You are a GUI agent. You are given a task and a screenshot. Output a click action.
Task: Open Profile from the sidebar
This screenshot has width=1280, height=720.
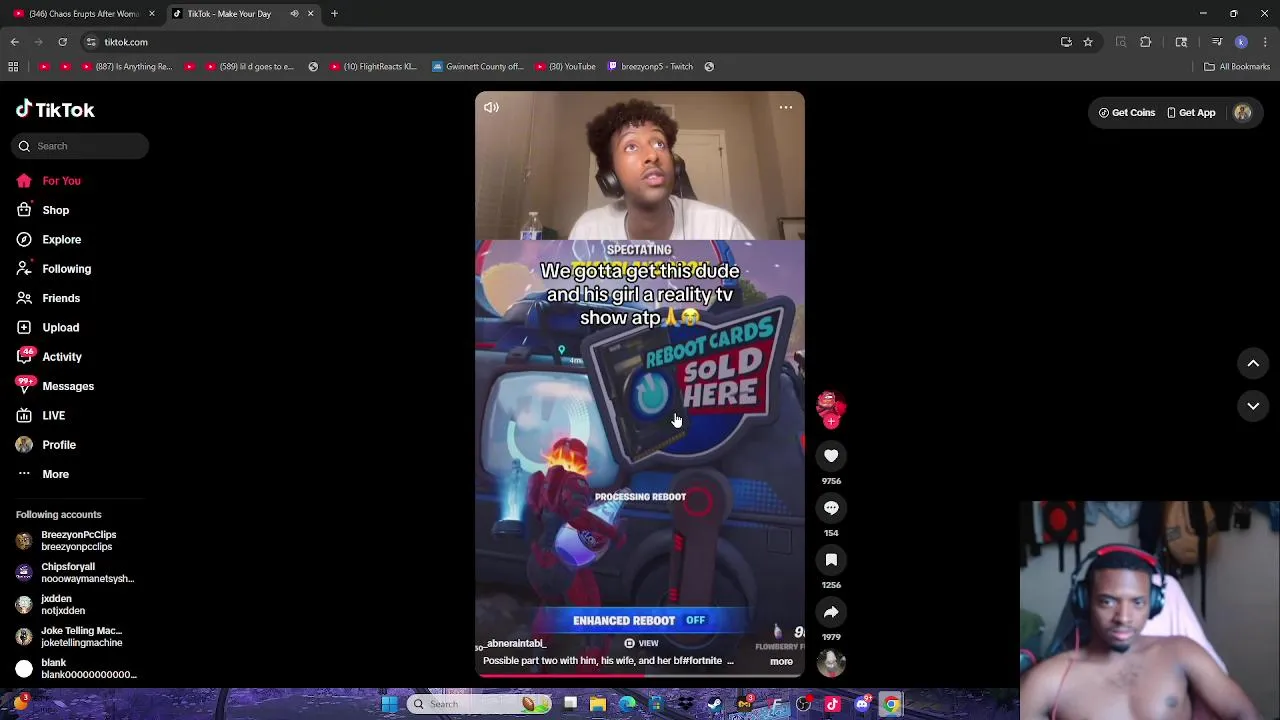point(45,445)
